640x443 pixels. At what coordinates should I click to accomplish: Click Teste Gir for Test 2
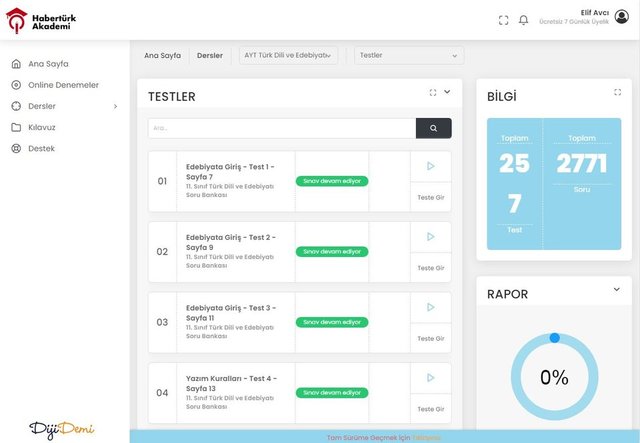(430, 268)
